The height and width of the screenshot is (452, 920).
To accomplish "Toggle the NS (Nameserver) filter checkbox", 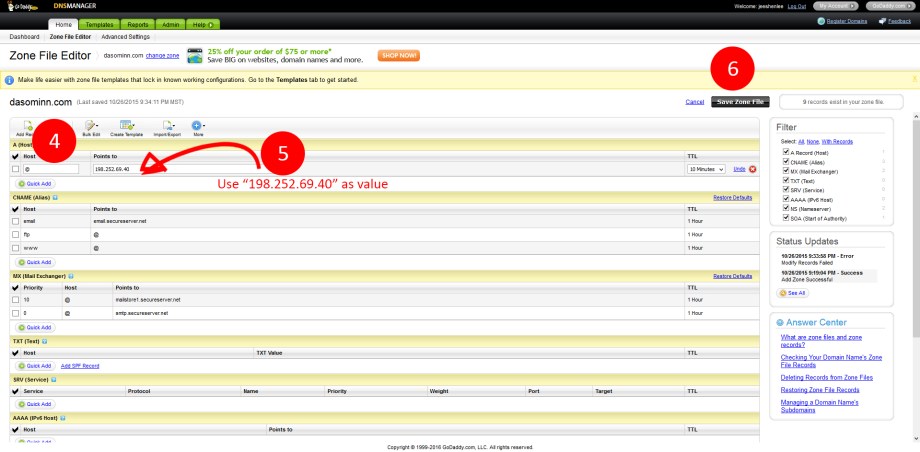I will coord(786,208).
